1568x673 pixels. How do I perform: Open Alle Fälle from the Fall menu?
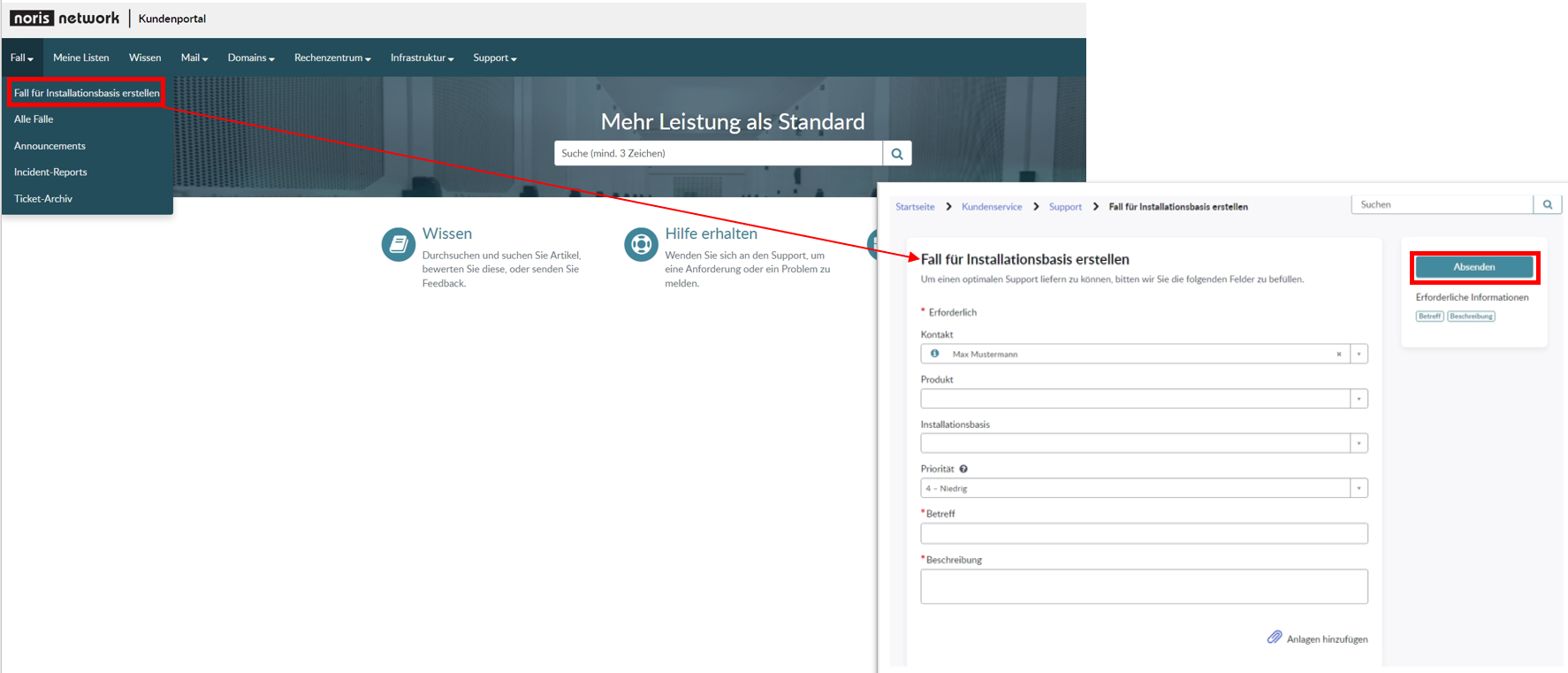pyautogui.click(x=34, y=119)
